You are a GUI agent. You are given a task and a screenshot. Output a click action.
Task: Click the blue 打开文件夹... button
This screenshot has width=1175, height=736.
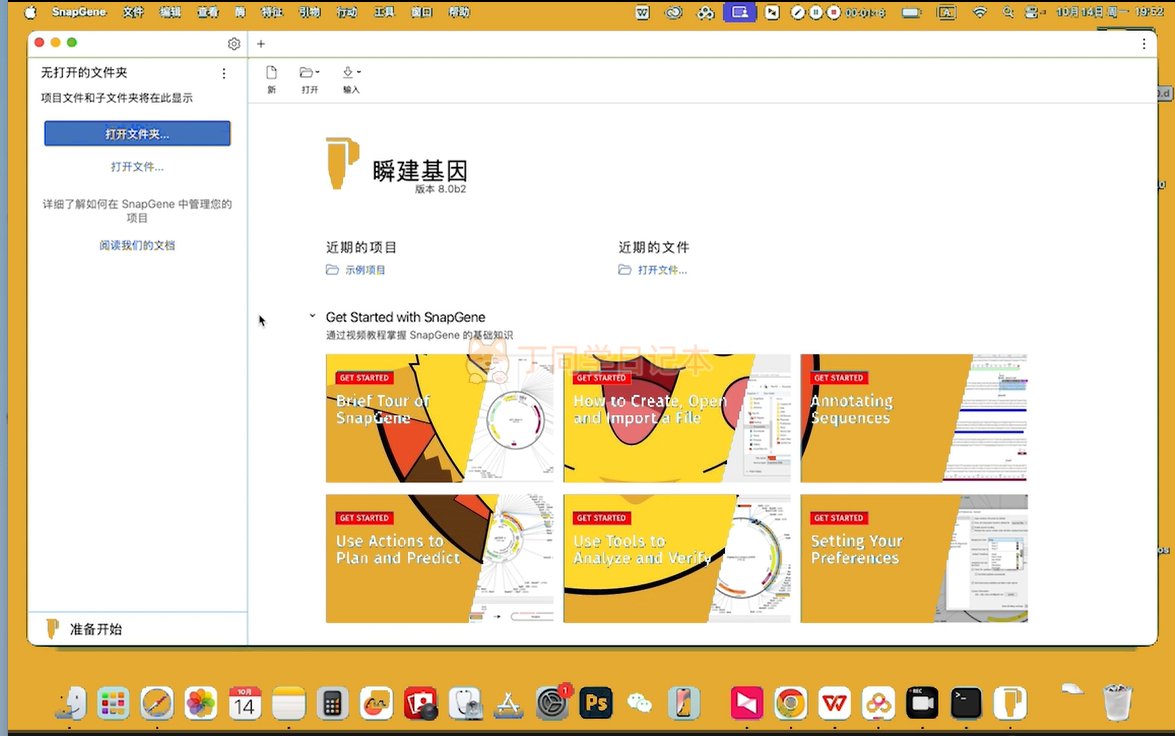(137, 134)
